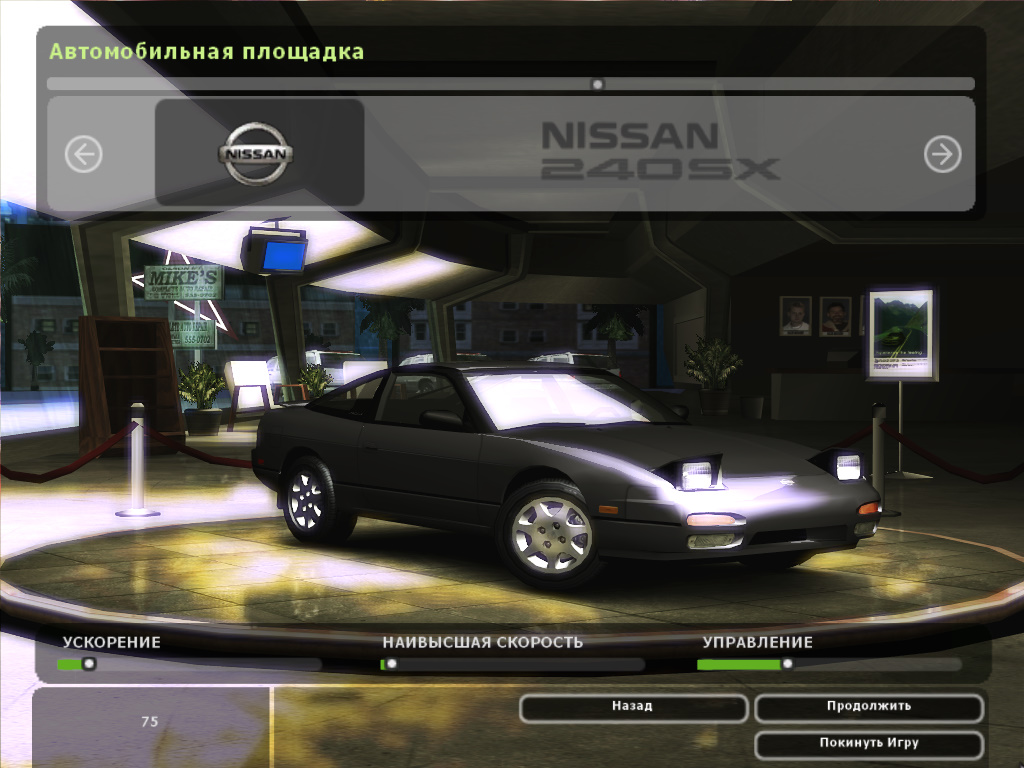Click the Управление stat bar knob
1024x768 pixels.
coord(787,664)
